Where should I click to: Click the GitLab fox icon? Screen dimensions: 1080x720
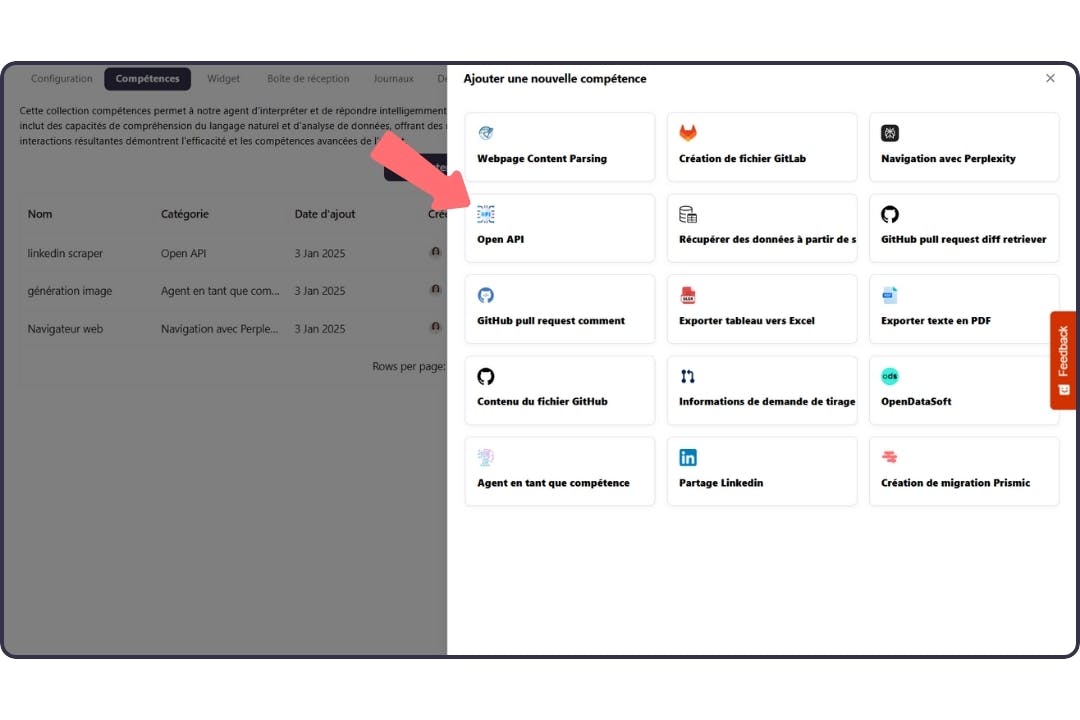point(687,133)
